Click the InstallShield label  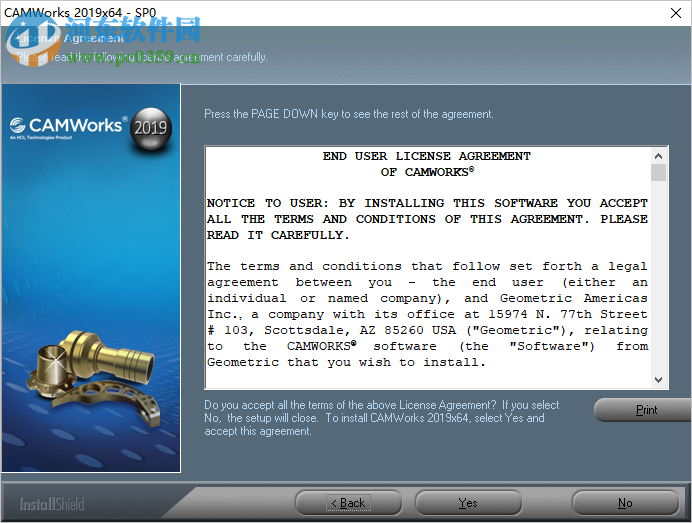[52, 504]
